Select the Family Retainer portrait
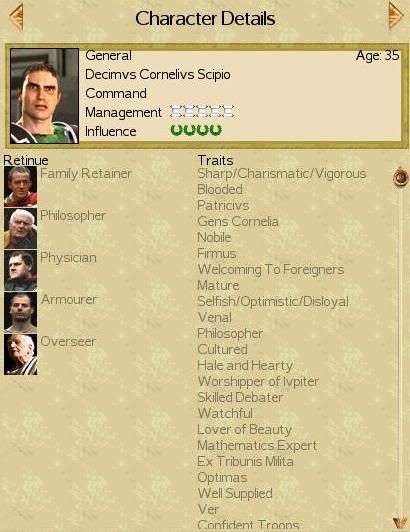The image size is (410, 532). coord(20,186)
